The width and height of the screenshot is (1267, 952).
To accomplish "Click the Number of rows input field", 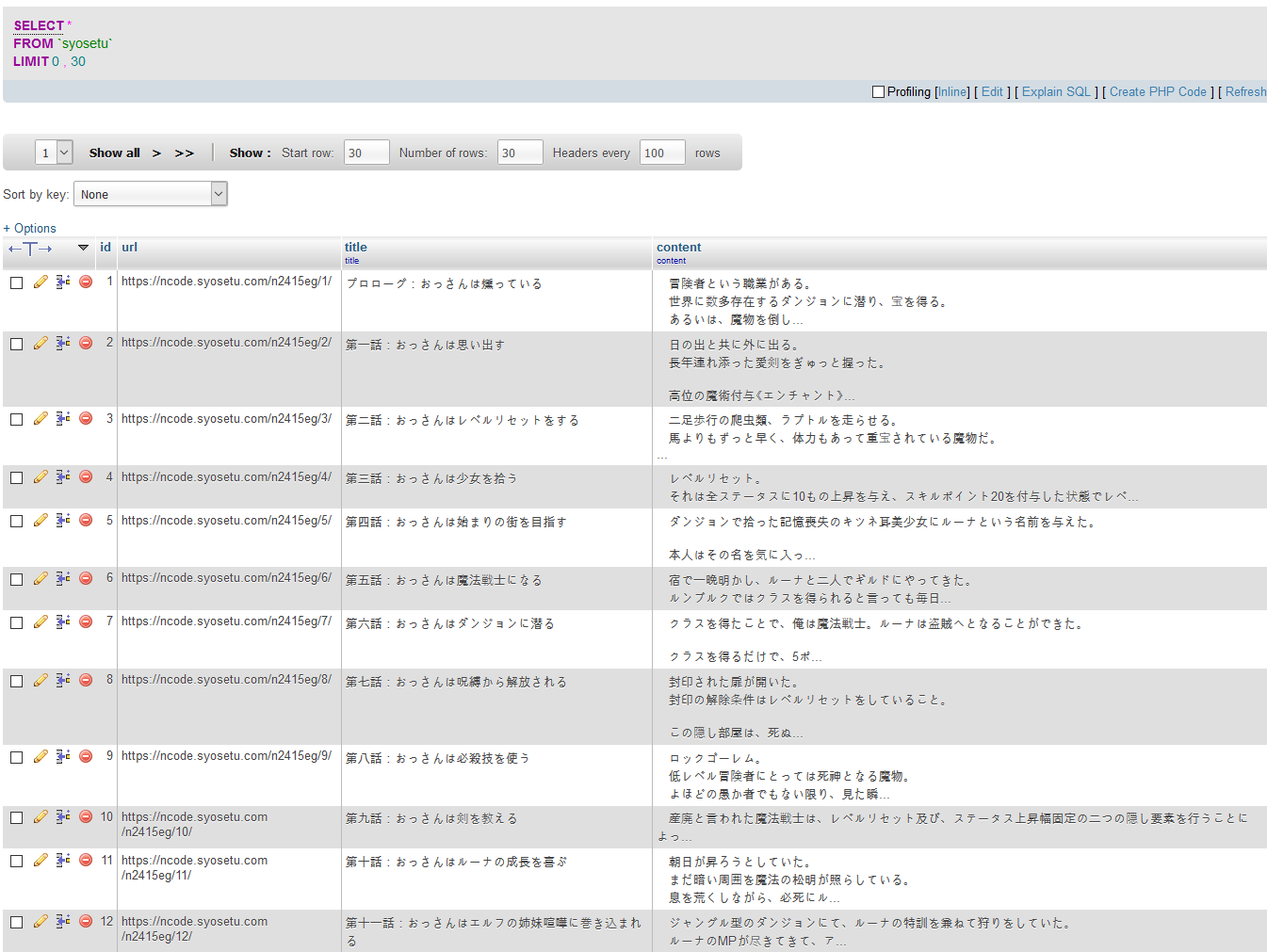I will point(520,153).
